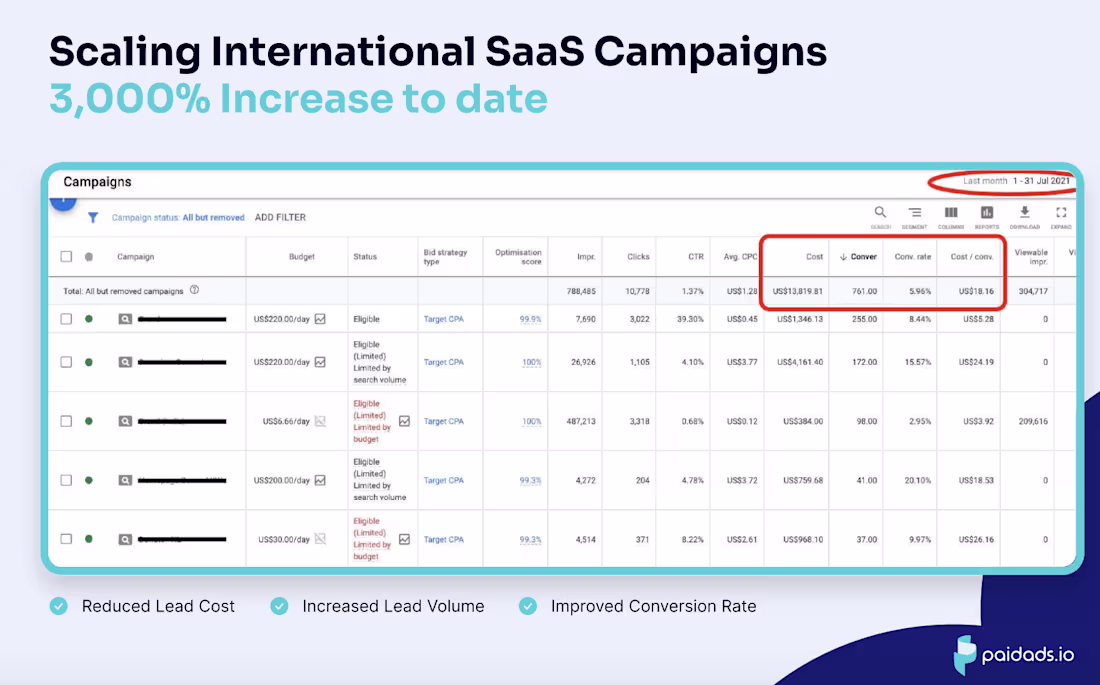Select the Segment icon
The height and width of the screenshot is (685, 1100).
916,212
